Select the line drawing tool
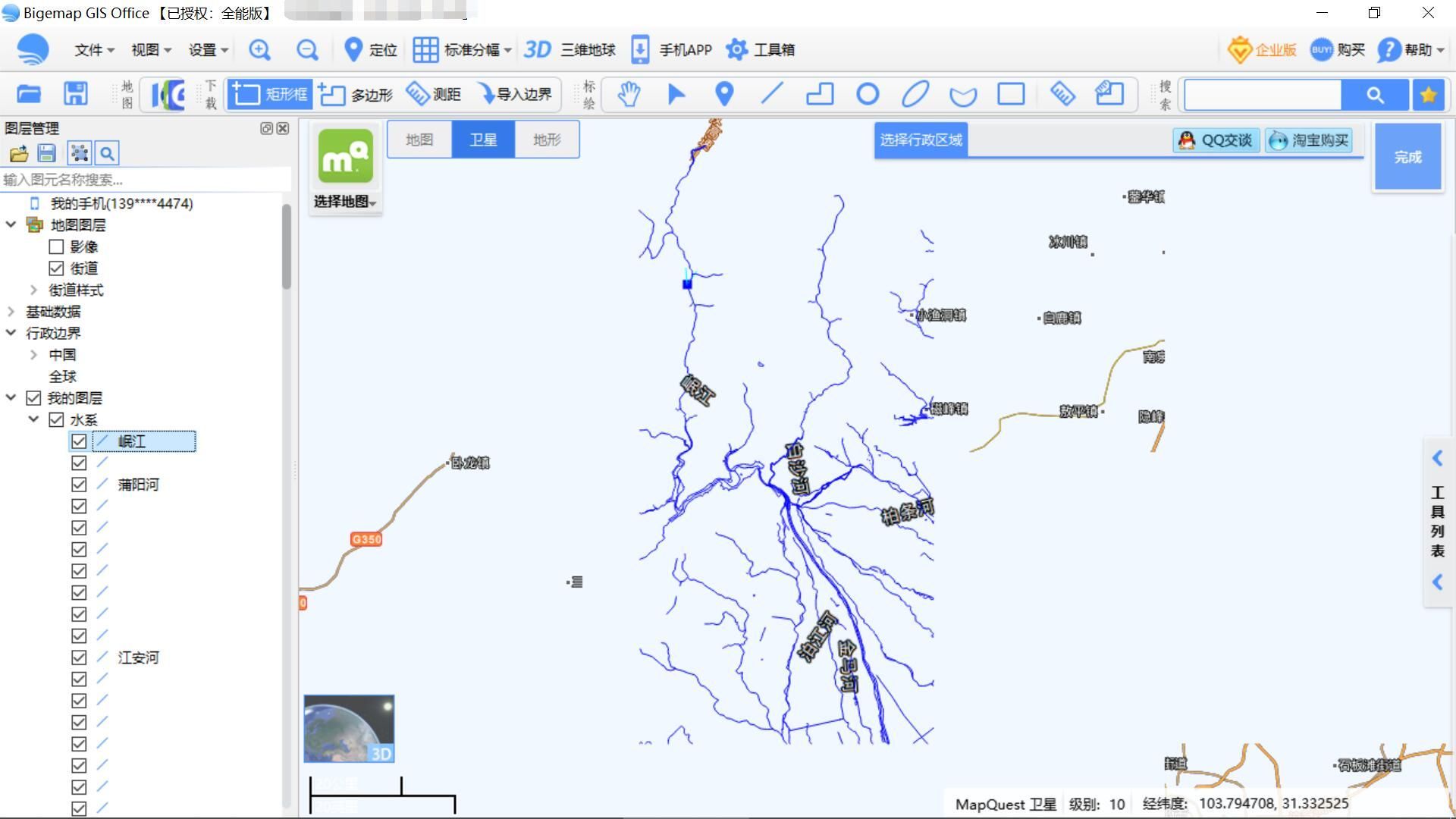 [772, 95]
